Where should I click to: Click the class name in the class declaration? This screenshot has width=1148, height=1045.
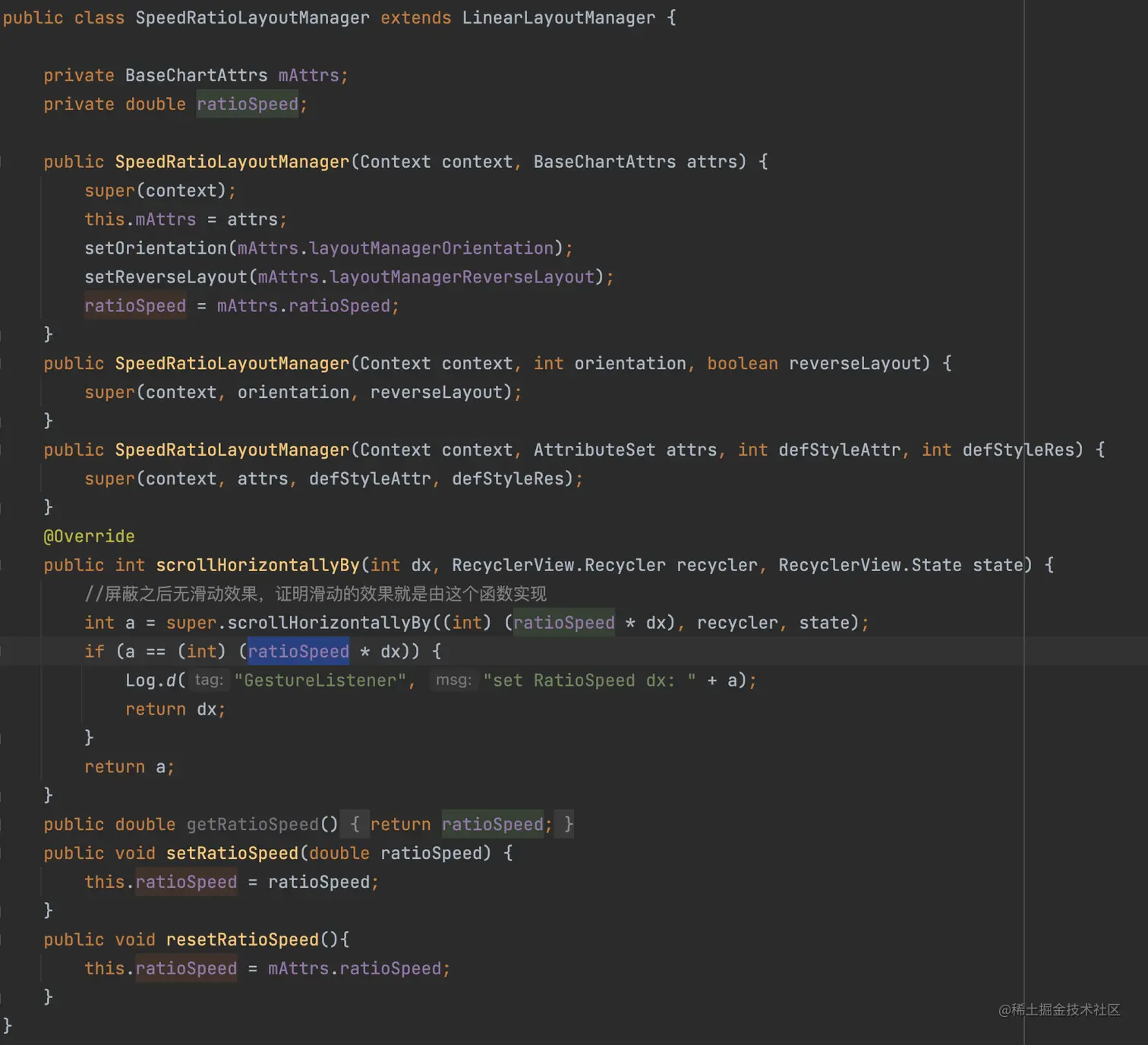click(x=252, y=17)
